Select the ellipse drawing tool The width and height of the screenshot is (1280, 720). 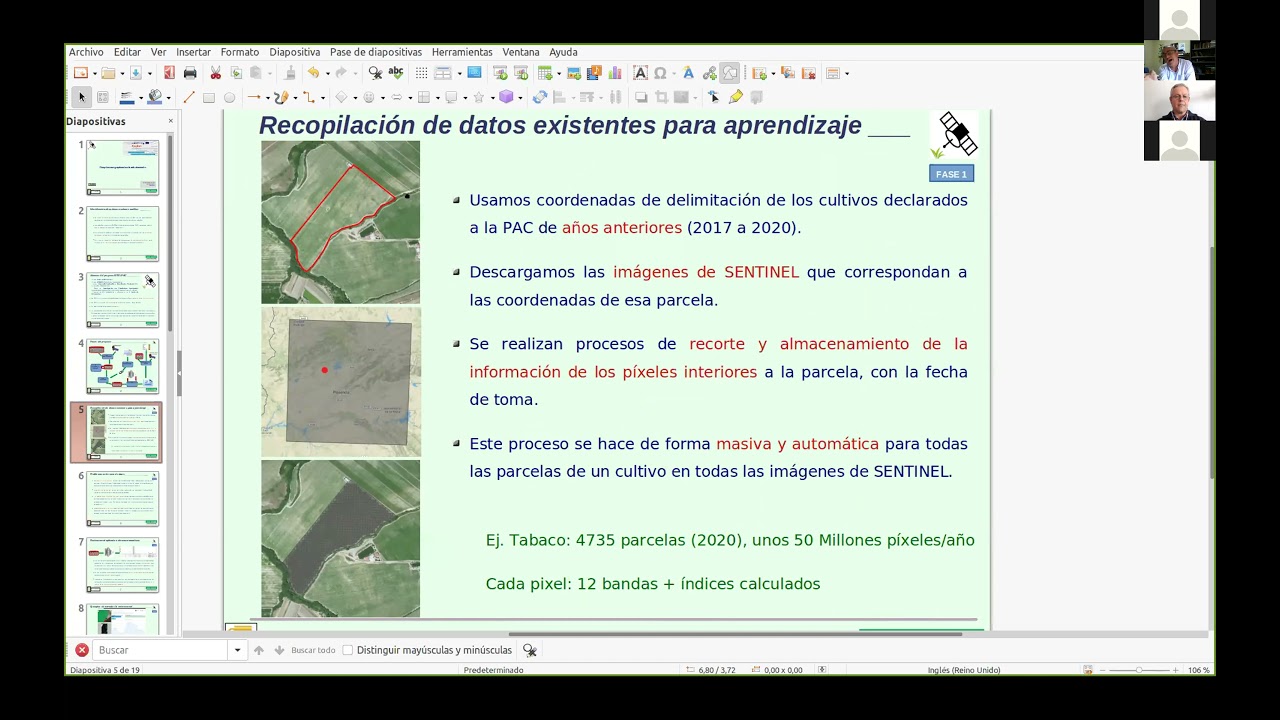[229, 97]
